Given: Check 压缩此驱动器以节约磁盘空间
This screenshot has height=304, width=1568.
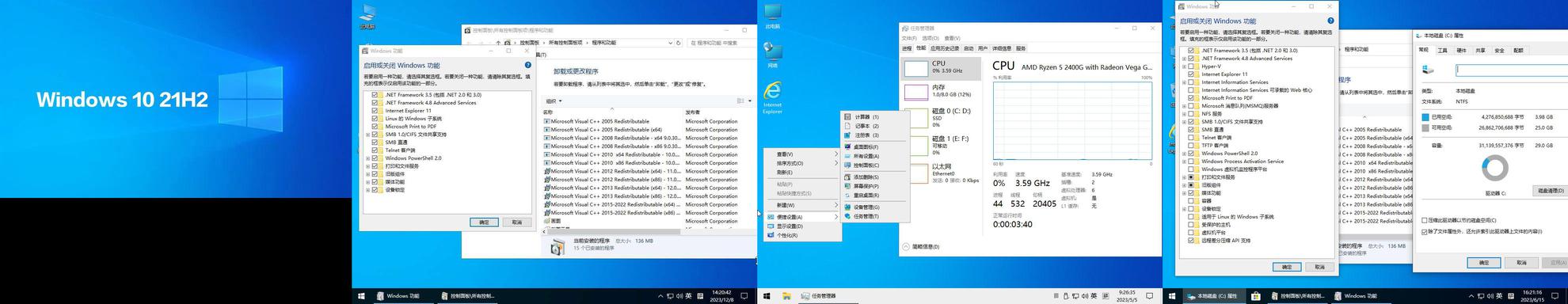Looking at the screenshot, I should click(1425, 221).
